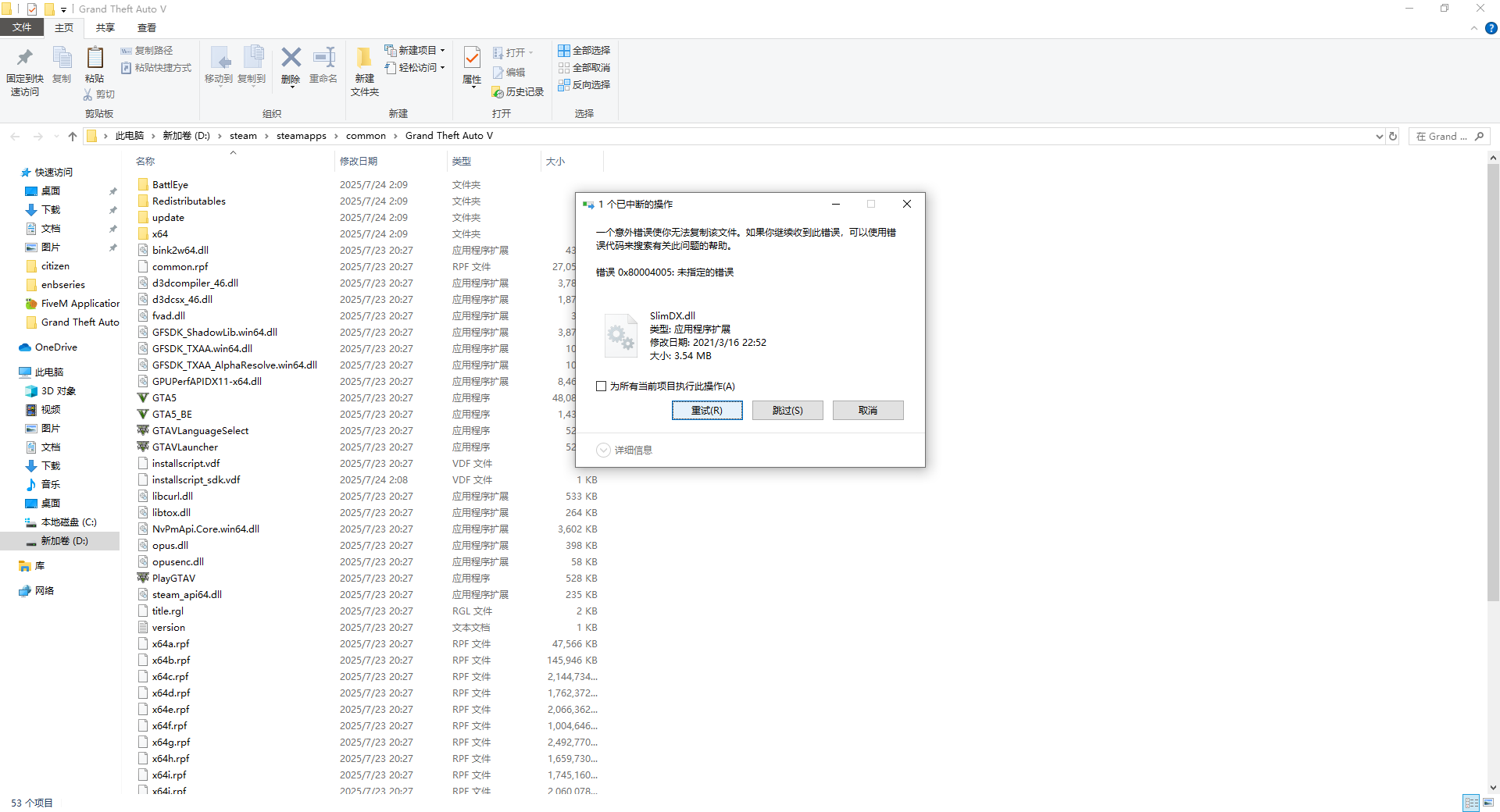Click the common breadcrumb segment
Screen dimensions: 1500x812
tap(366, 136)
